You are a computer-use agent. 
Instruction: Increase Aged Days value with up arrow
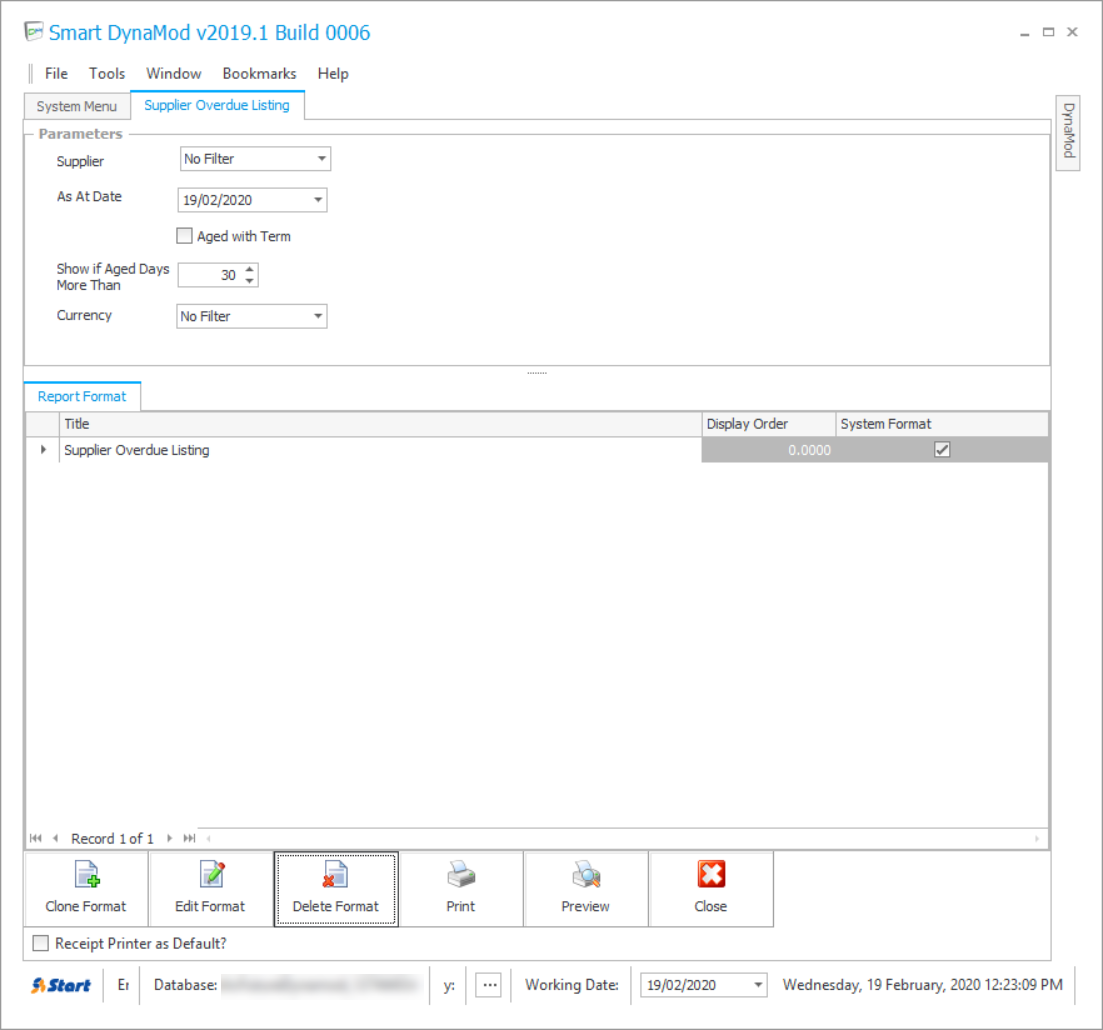coord(250,269)
